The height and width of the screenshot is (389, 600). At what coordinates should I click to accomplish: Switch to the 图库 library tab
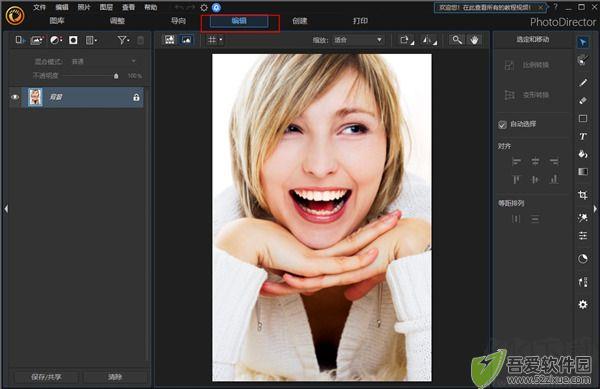click(57, 21)
